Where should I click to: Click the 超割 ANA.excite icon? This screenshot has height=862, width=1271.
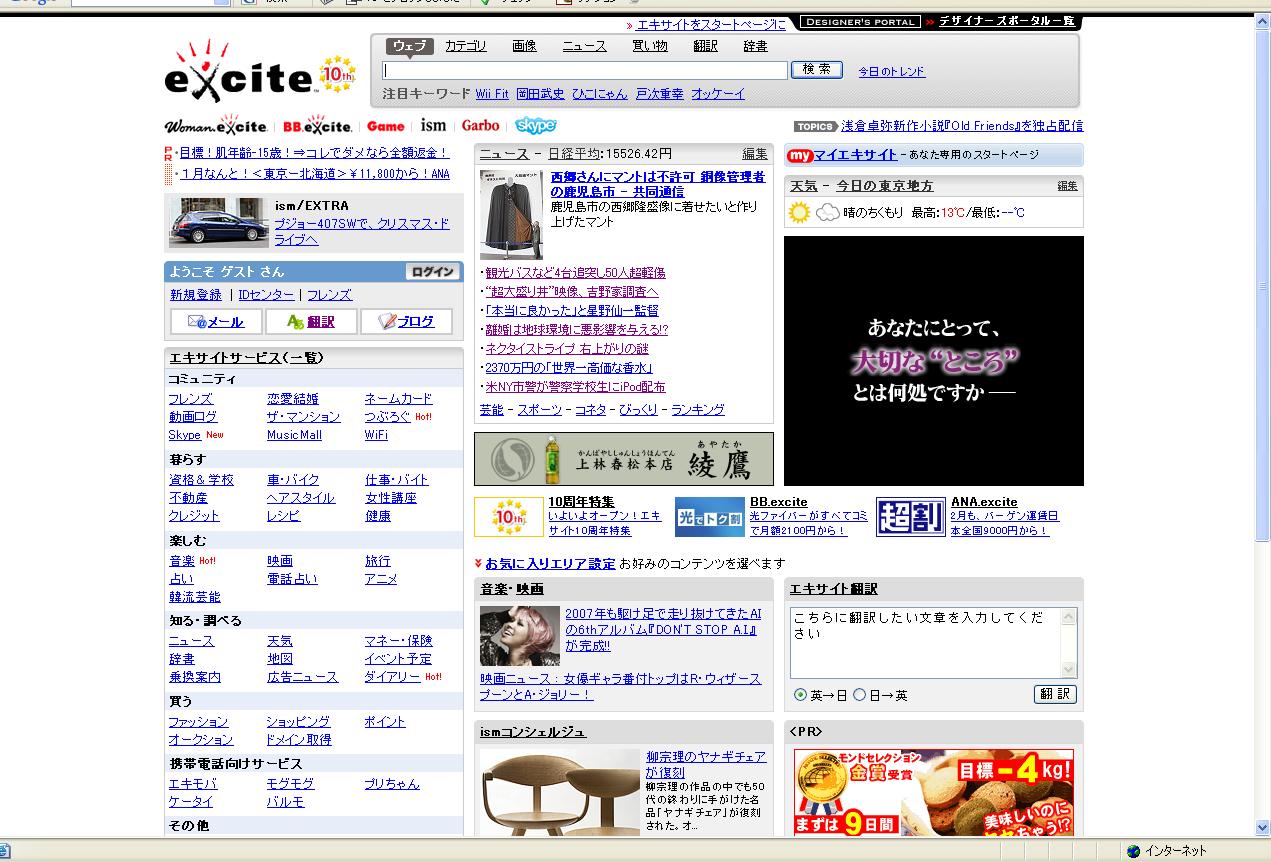911,517
